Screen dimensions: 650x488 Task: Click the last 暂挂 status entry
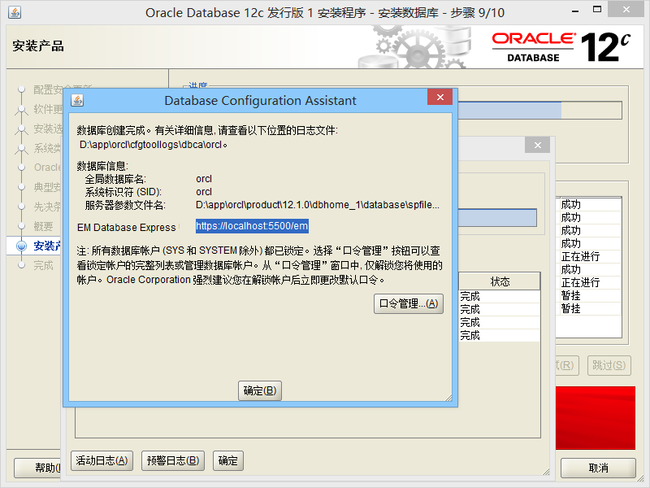tap(571, 309)
